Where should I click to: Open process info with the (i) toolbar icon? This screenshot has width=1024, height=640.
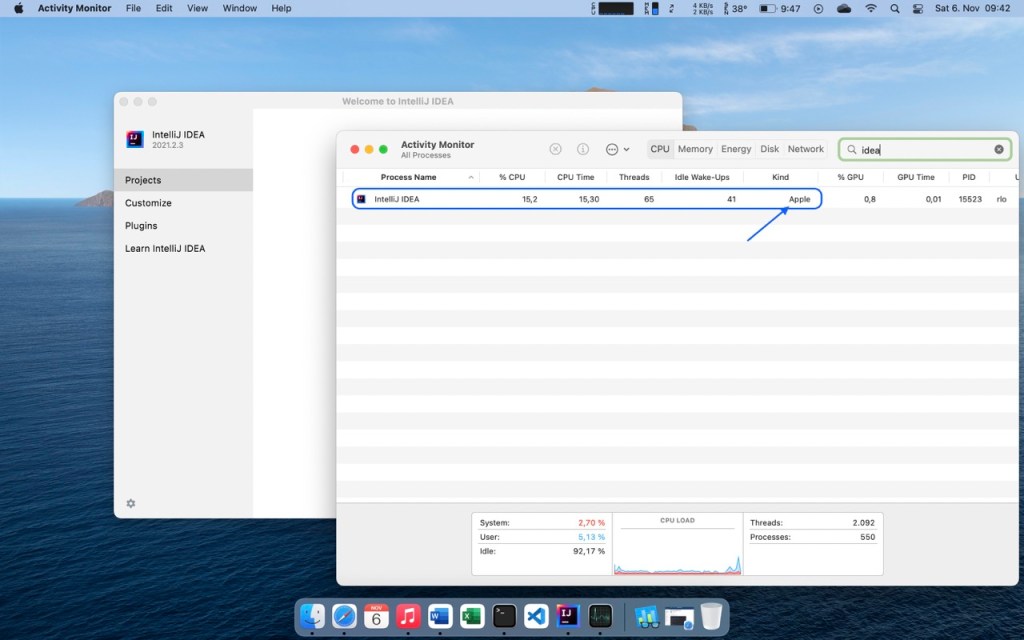pyautogui.click(x=583, y=148)
